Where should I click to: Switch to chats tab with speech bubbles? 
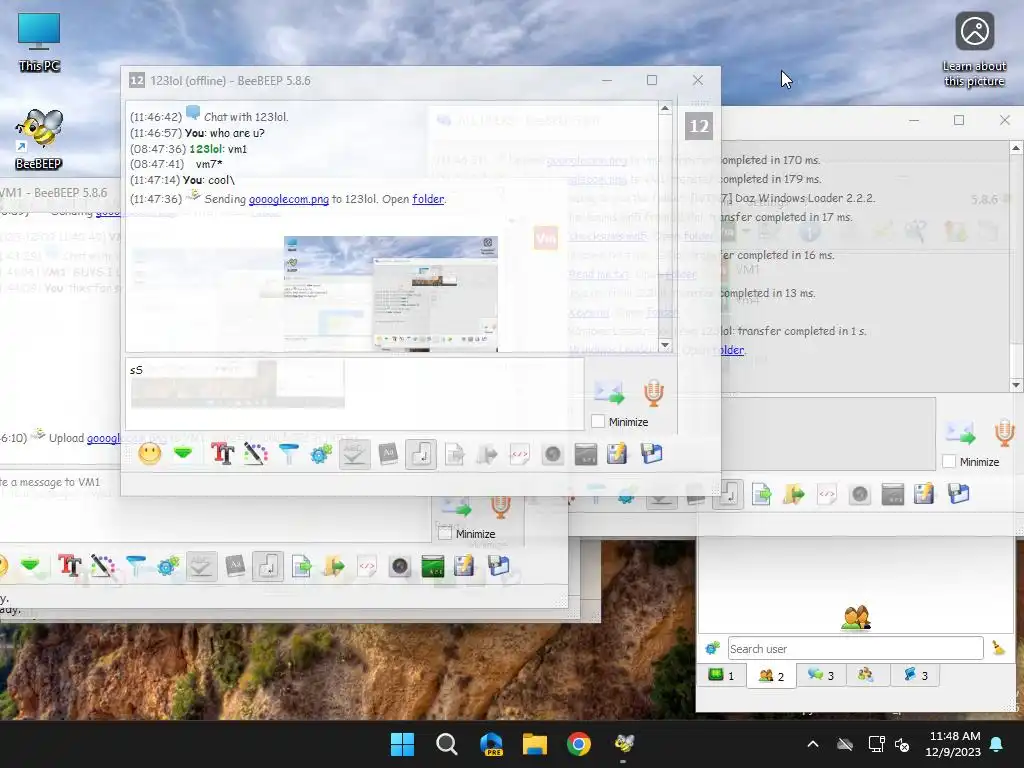821,675
